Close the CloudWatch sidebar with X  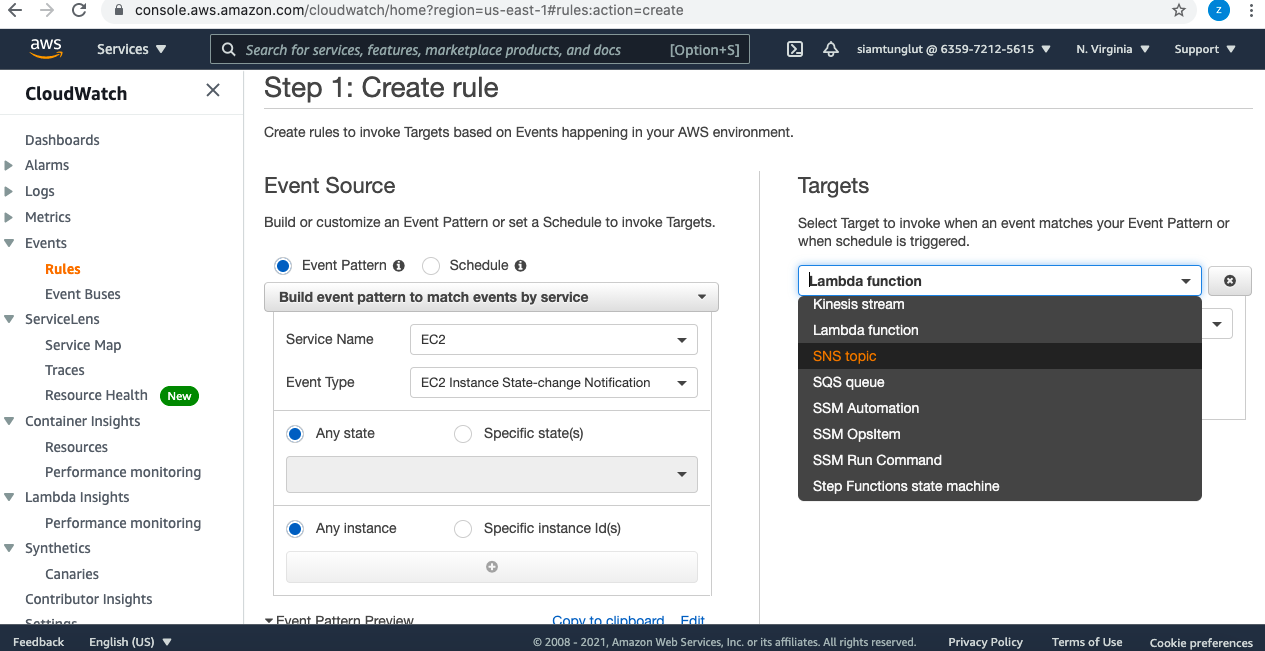coord(213,91)
